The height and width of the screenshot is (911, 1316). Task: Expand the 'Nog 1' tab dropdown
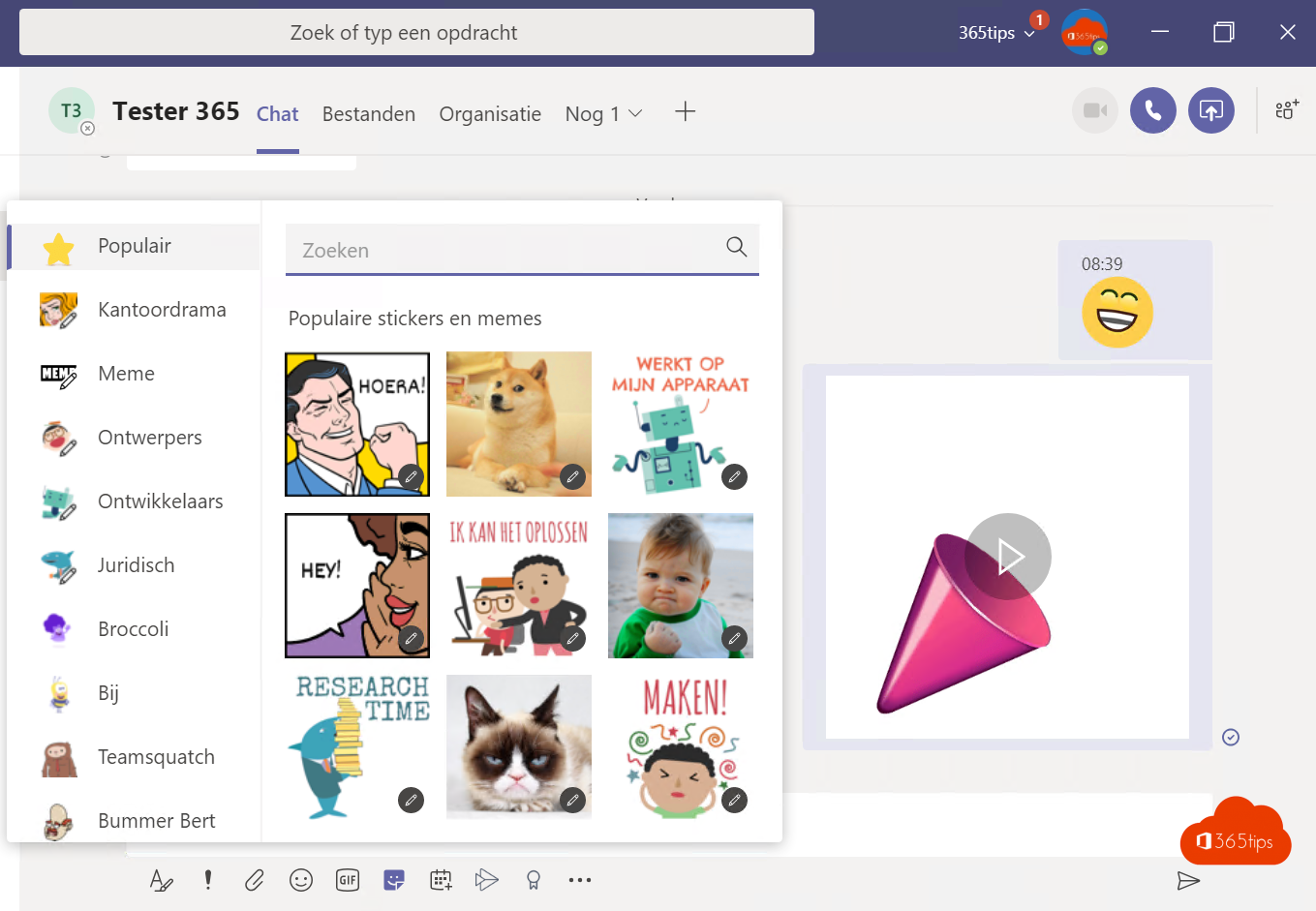click(602, 113)
